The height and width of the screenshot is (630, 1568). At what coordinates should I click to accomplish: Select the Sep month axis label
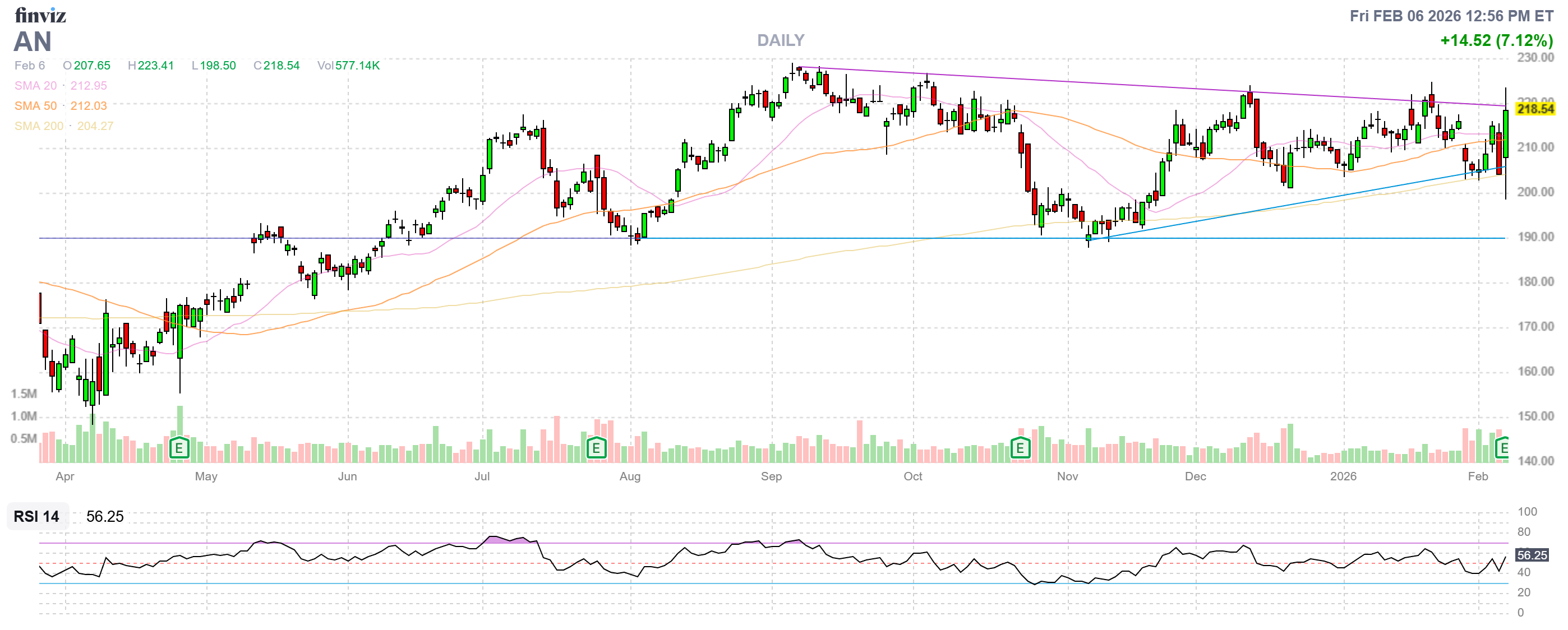[x=771, y=476]
